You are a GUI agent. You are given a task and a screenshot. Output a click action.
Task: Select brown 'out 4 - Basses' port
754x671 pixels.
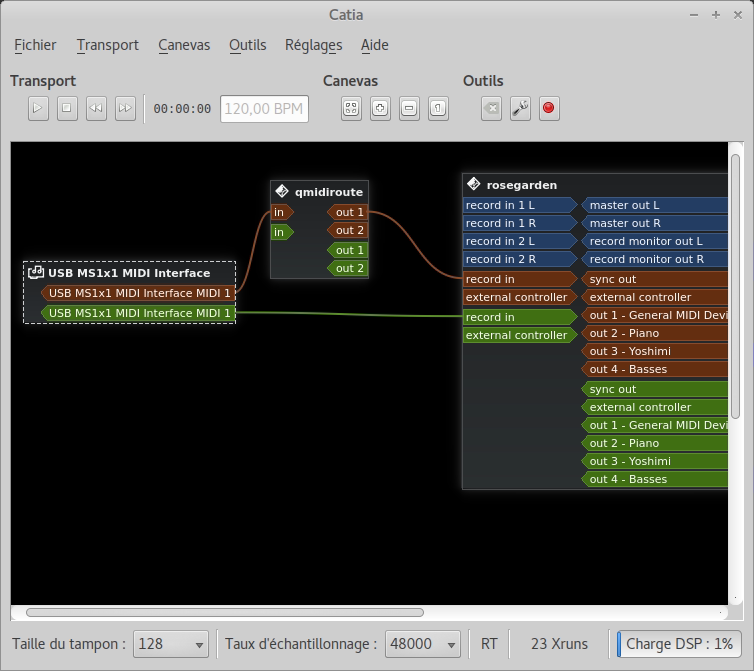click(x=655, y=369)
